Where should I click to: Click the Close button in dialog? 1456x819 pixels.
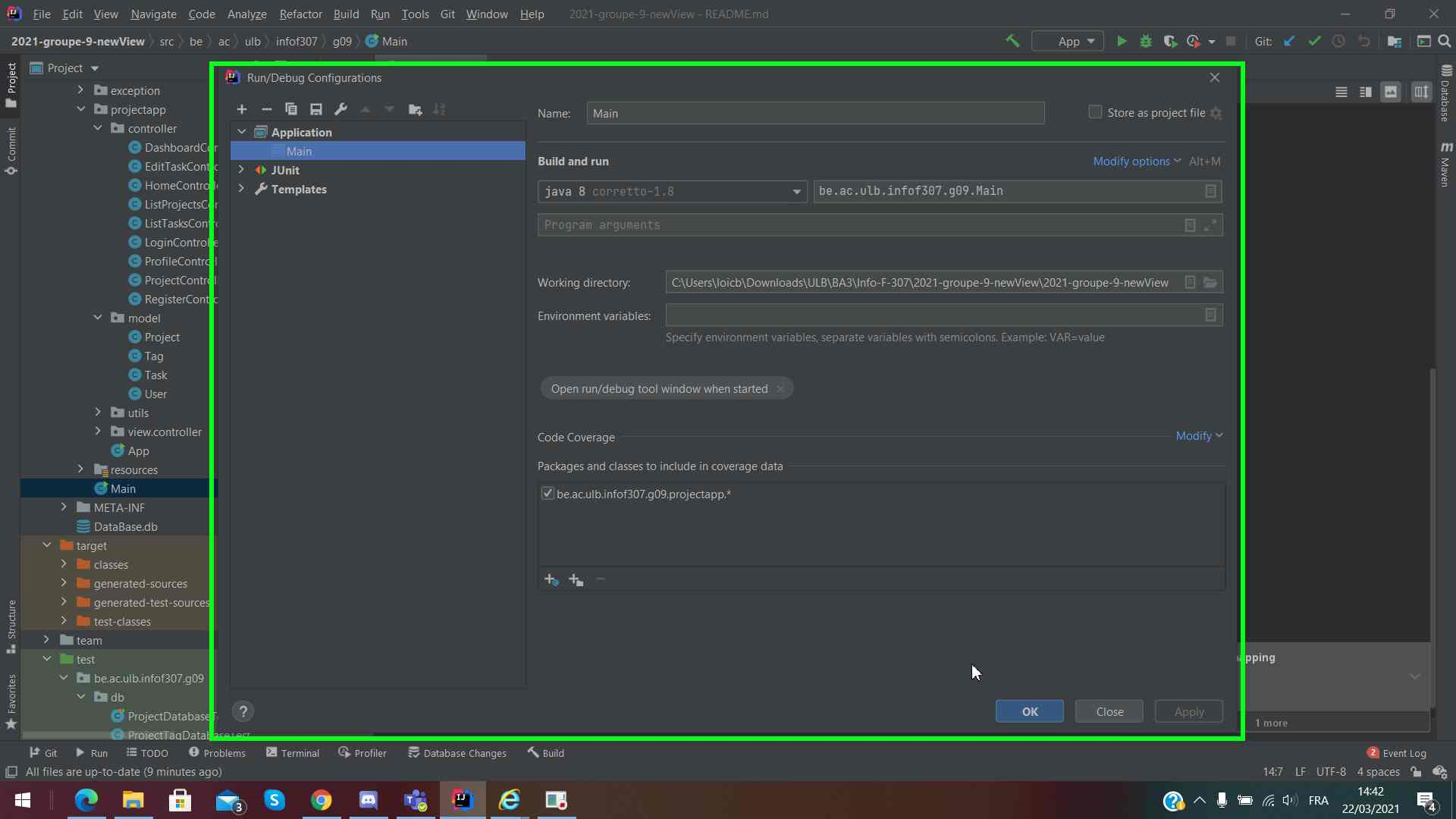click(1109, 711)
